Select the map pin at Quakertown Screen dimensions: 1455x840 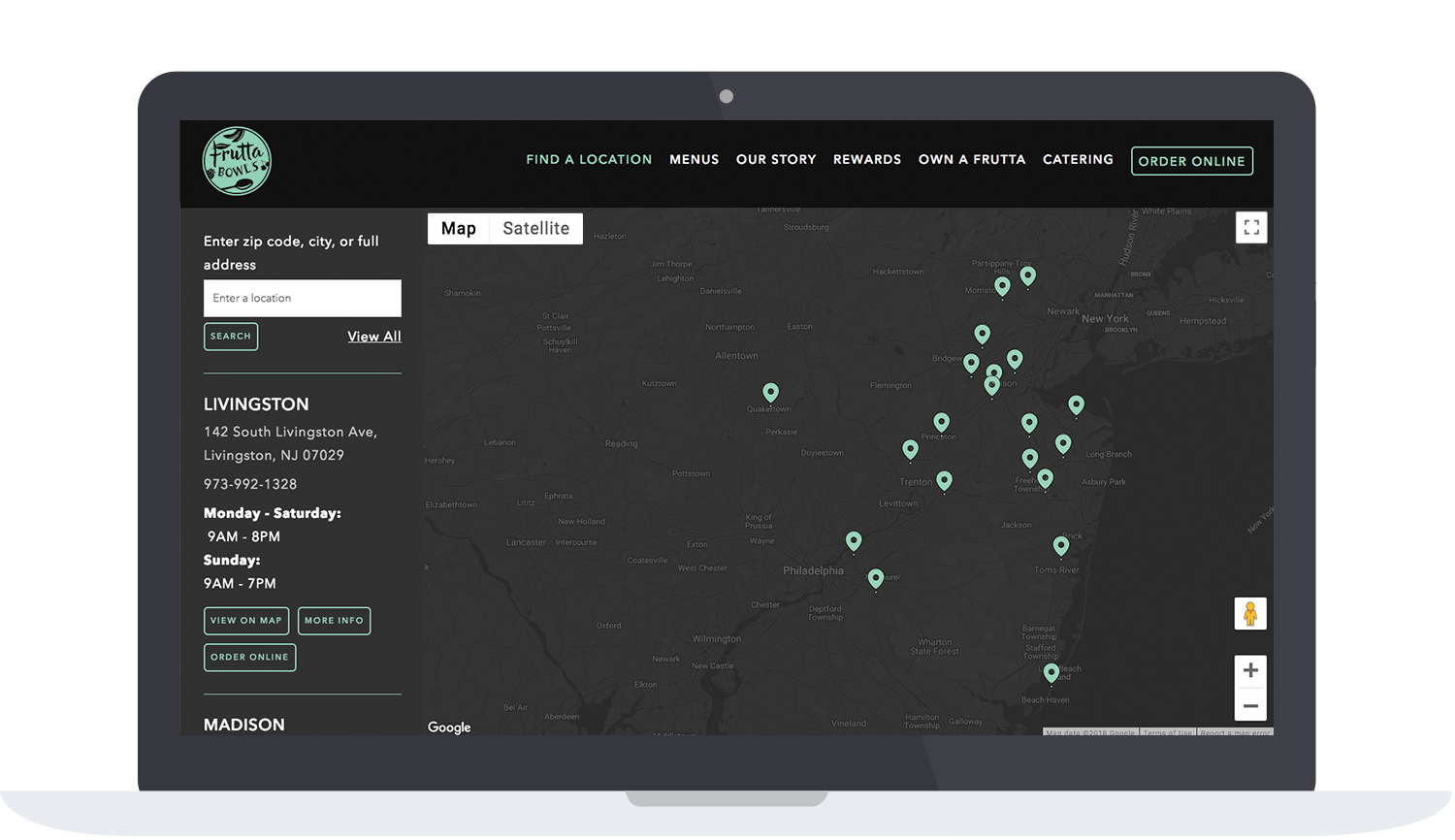coord(770,393)
